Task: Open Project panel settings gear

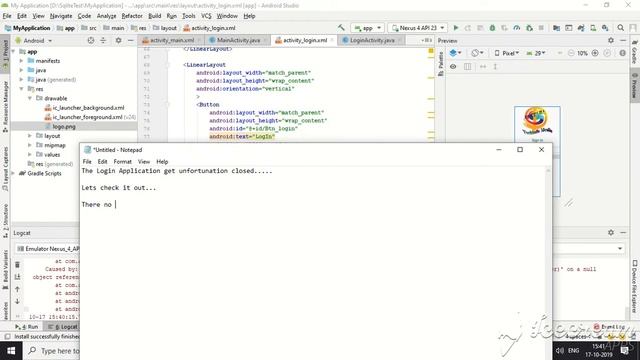Action: pos(118,40)
